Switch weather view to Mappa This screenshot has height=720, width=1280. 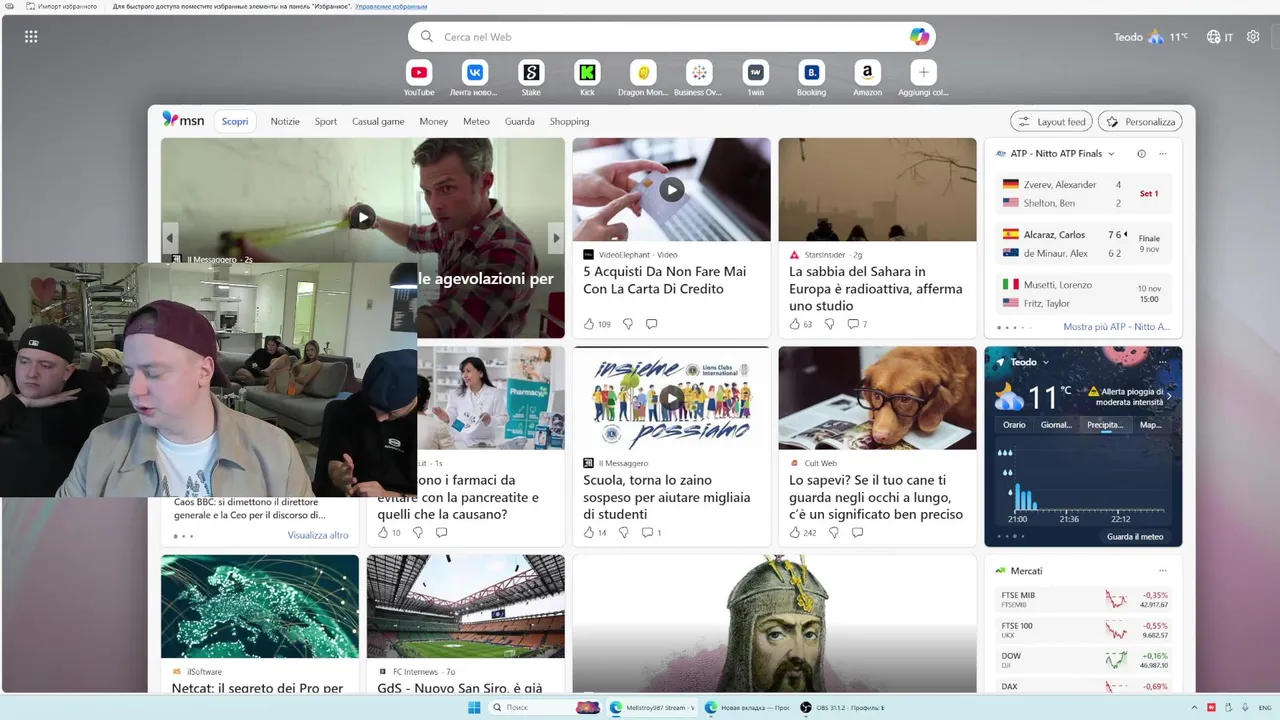[1151, 425]
